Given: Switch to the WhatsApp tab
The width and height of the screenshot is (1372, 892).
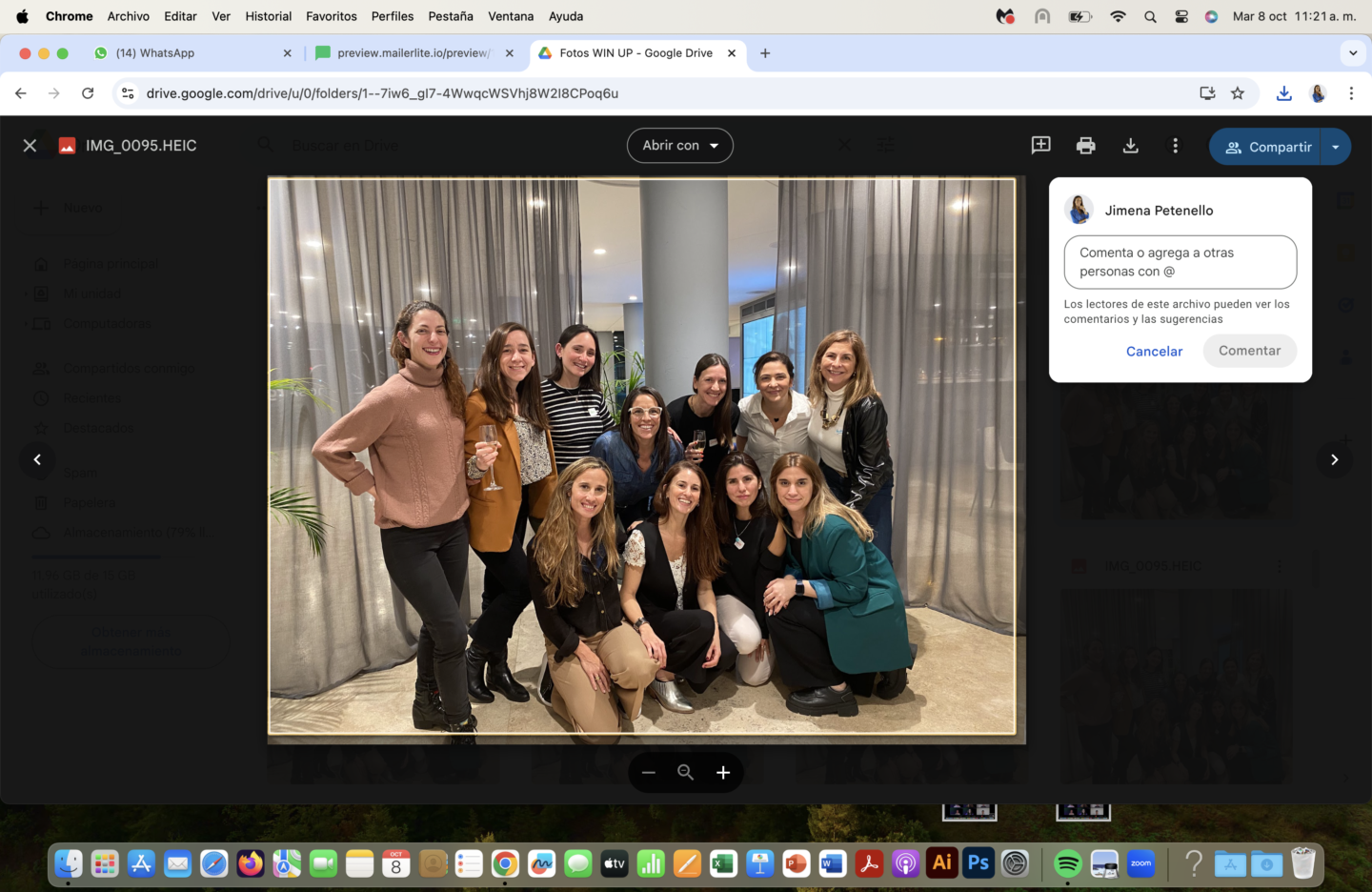Looking at the screenshot, I should click(x=191, y=53).
